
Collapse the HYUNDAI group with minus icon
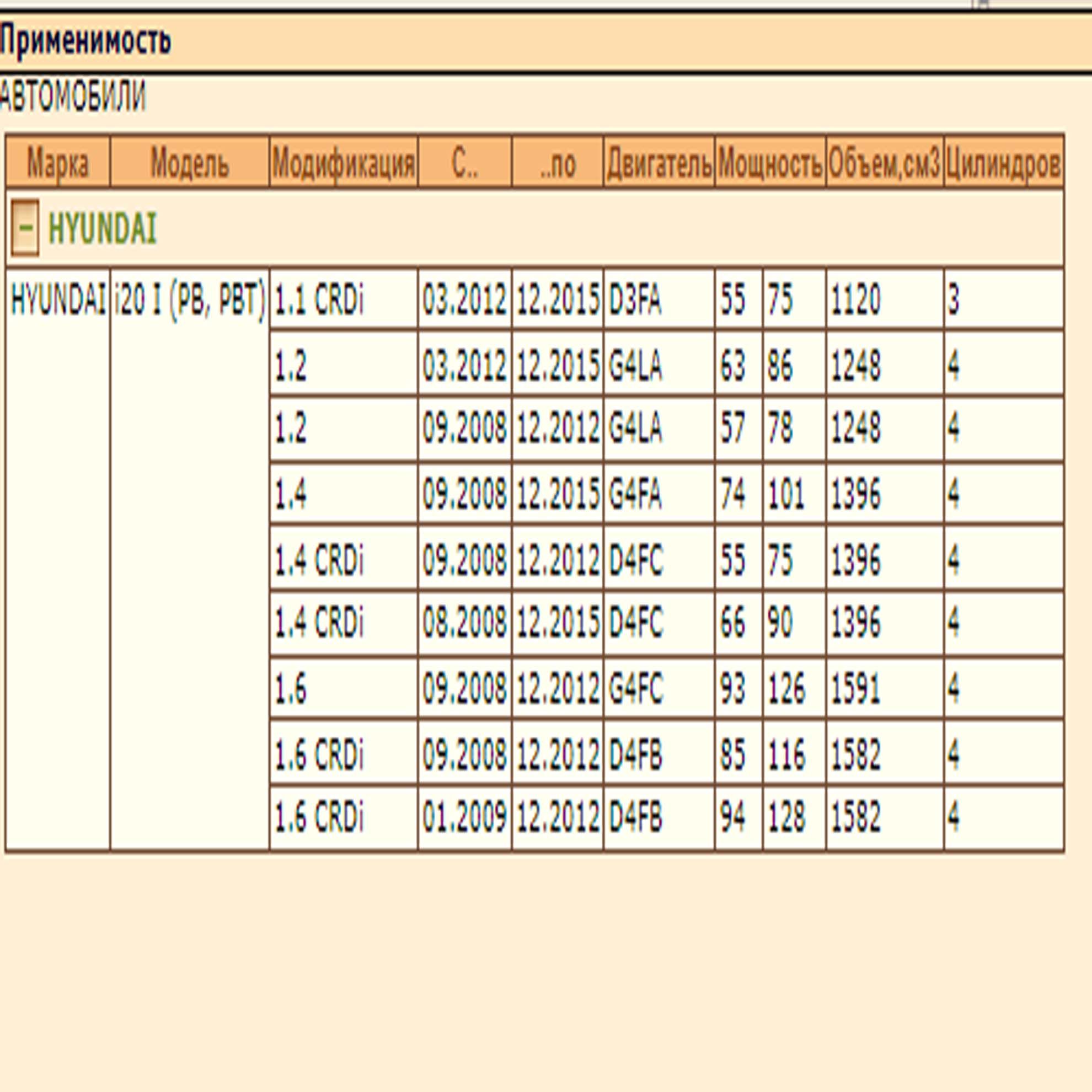click(x=25, y=227)
